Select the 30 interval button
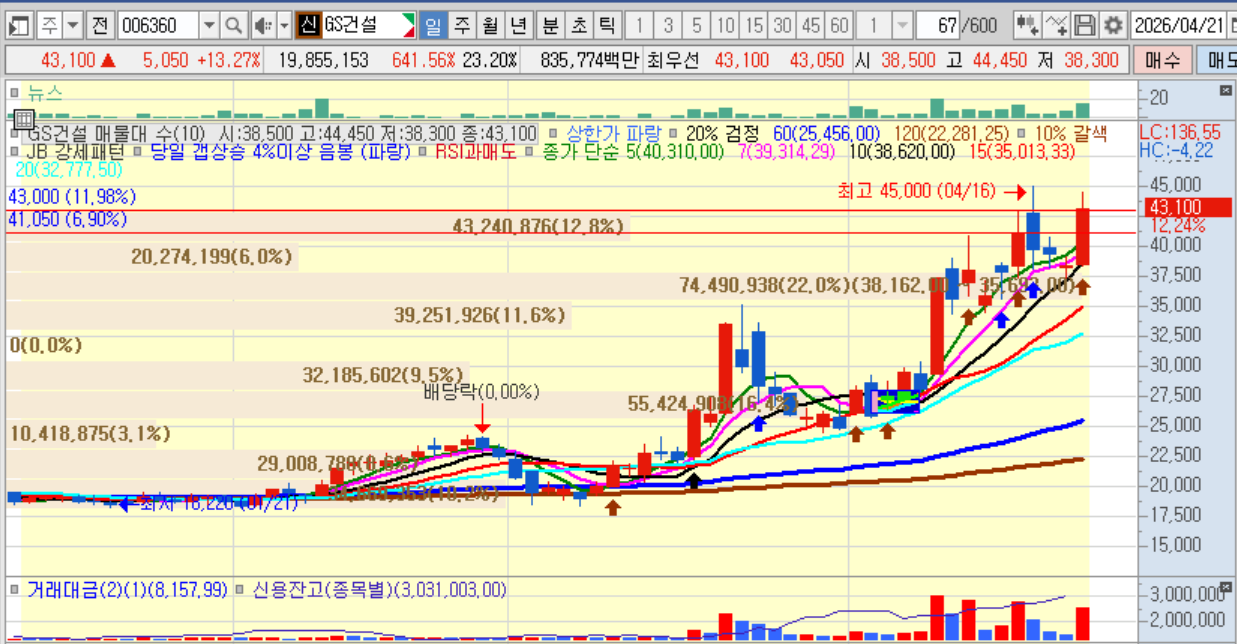Screen dimensions: 1237x644 (x=783, y=24)
